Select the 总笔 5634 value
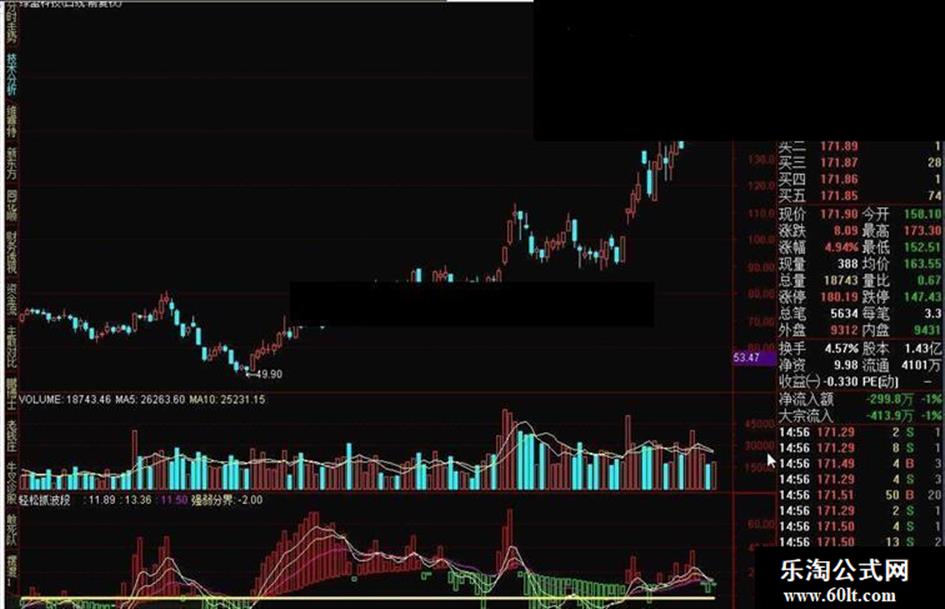 click(x=844, y=314)
